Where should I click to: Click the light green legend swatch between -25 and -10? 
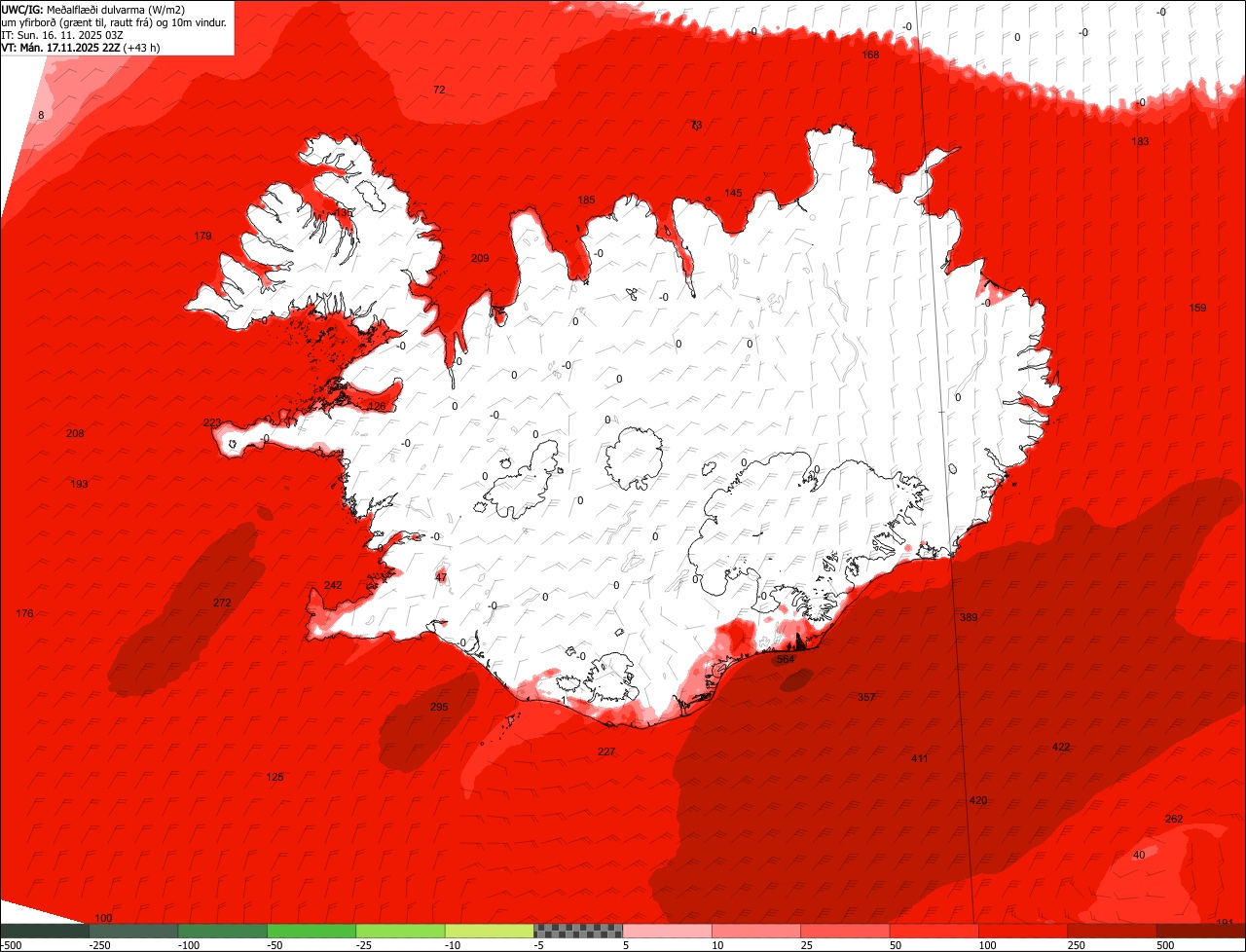(400, 930)
